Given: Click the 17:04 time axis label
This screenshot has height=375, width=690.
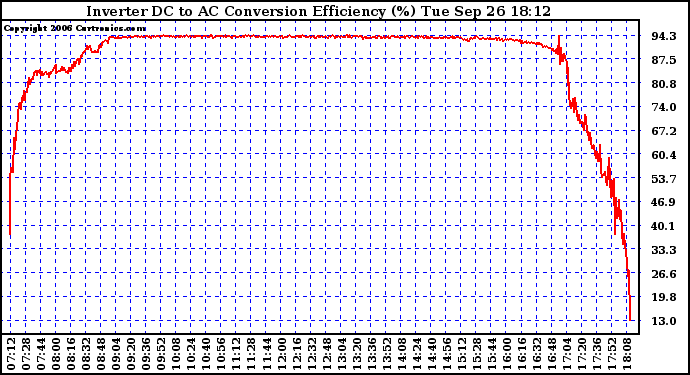Looking at the screenshot, I should (566, 354).
